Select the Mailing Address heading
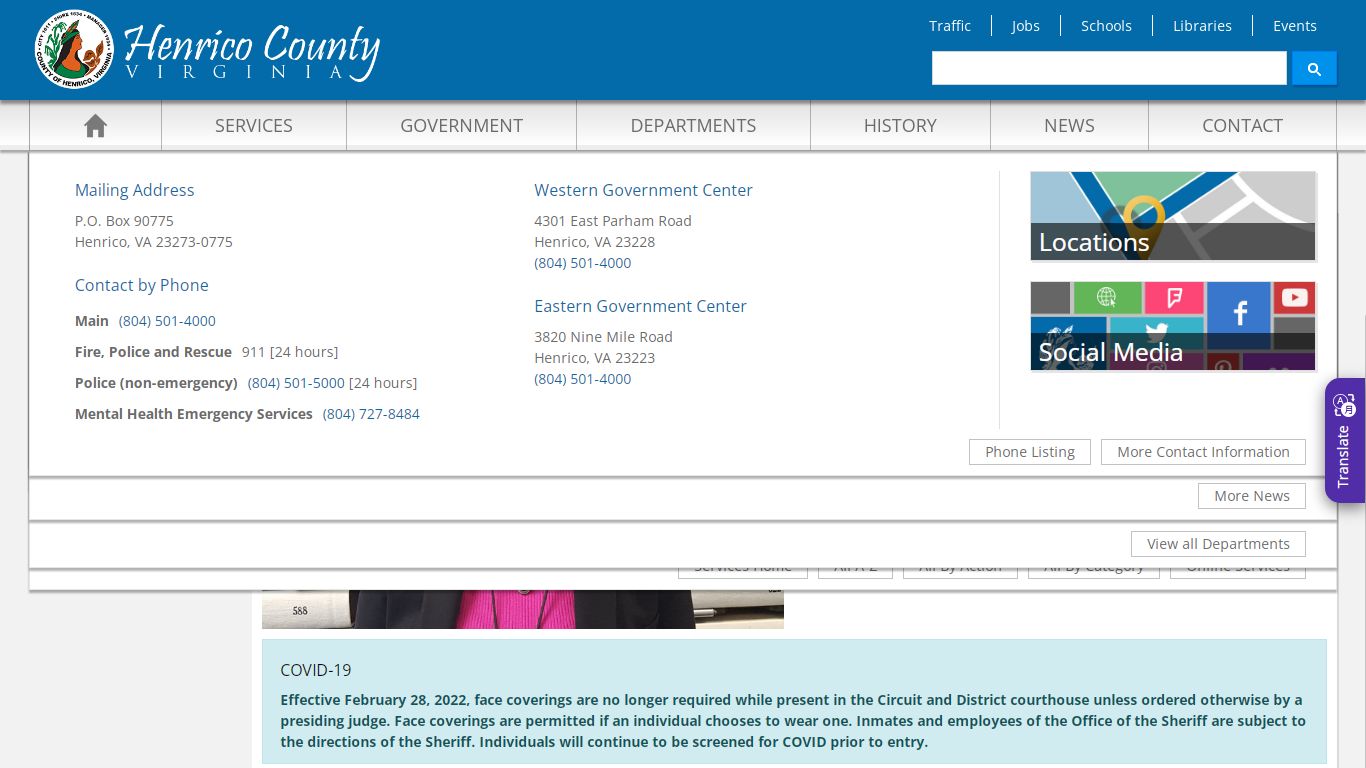The image size is (1366, 768). pyautogui.click(x=135, y=190)
